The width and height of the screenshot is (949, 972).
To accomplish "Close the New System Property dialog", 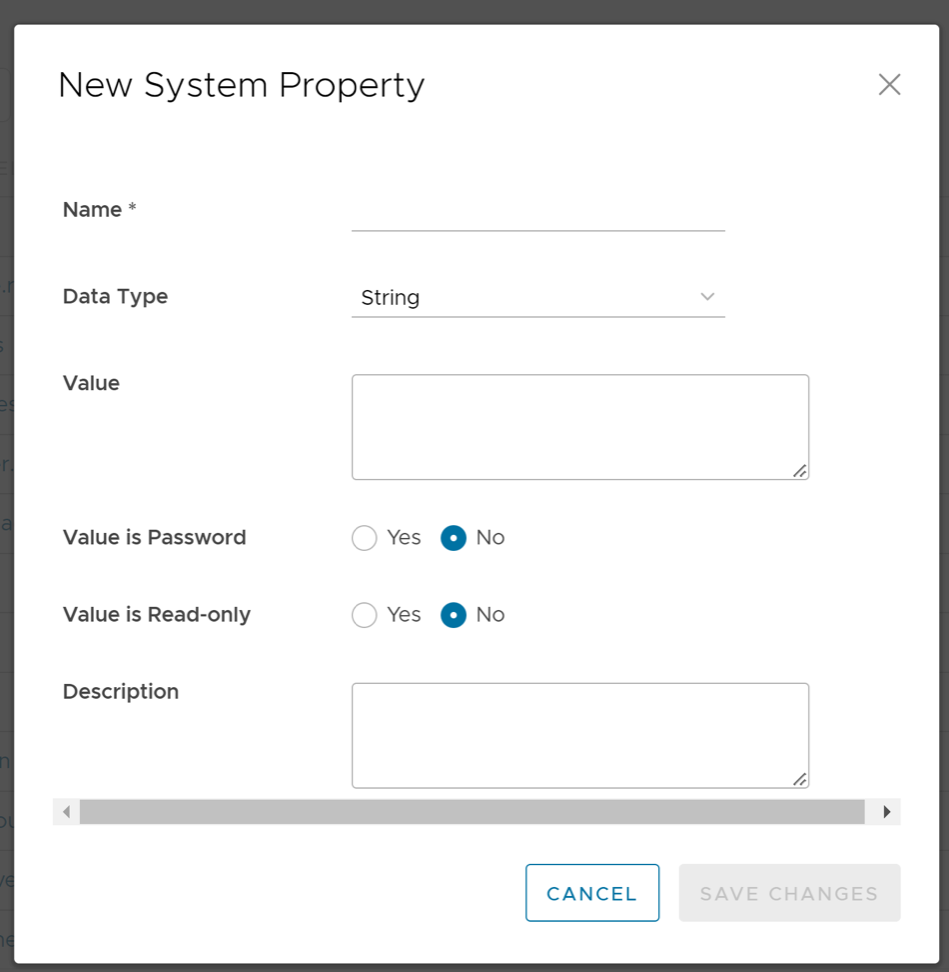I will tap(889, 85).
